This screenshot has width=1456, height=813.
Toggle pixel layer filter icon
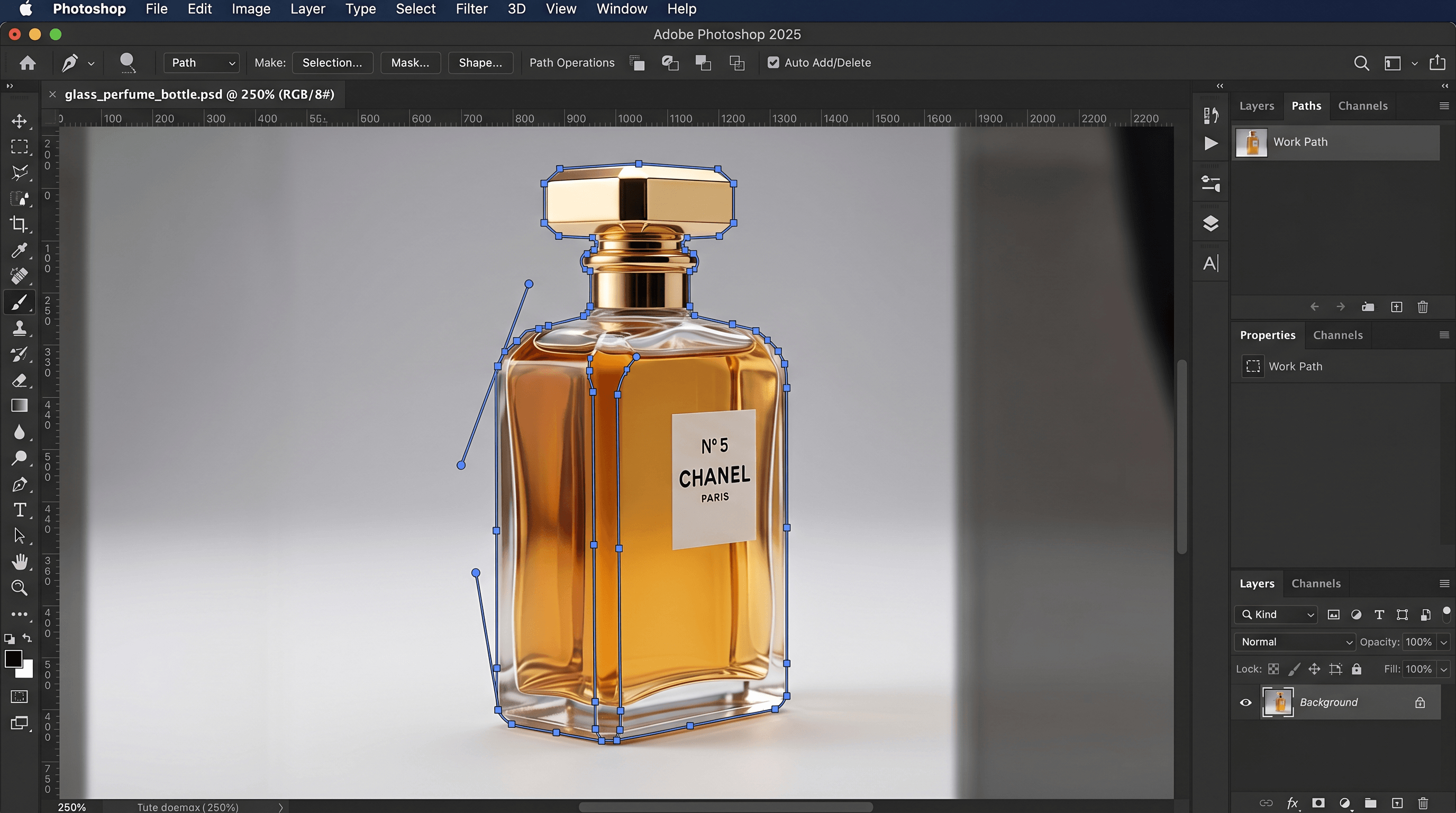pos(1333,615)
